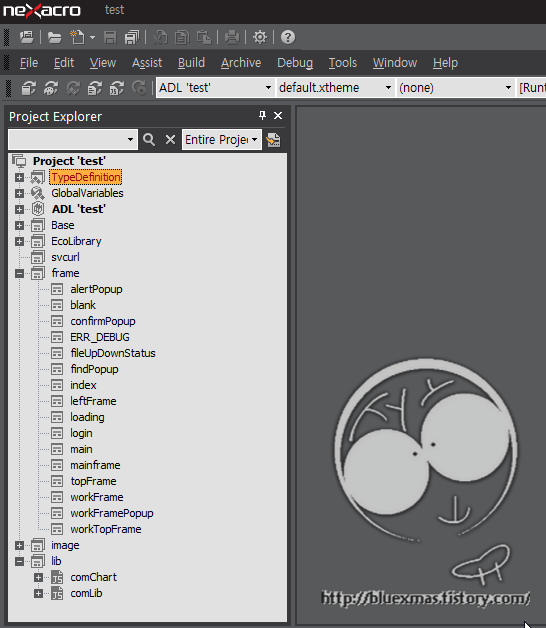Viewport: 546px width, 628px height.
Task: Open the Tools menu
Action: 343,63
